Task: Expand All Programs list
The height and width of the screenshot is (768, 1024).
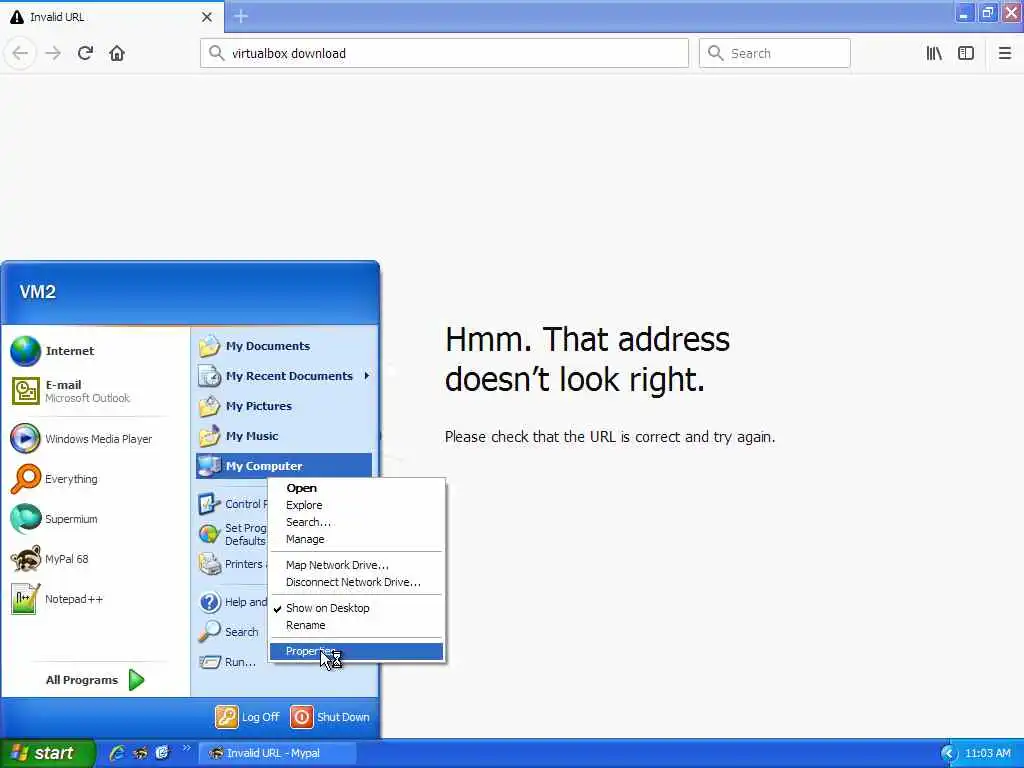Action: 95,680
